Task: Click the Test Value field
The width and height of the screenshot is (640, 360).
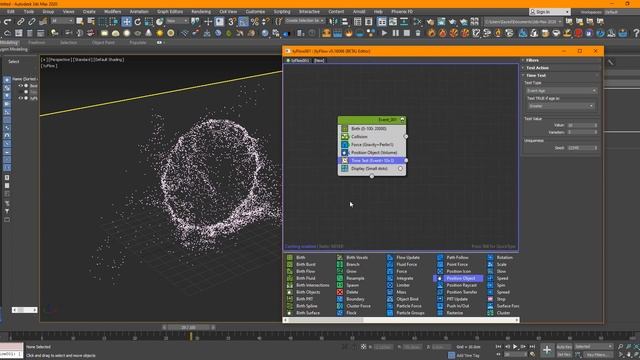Action: click(582, 125)
